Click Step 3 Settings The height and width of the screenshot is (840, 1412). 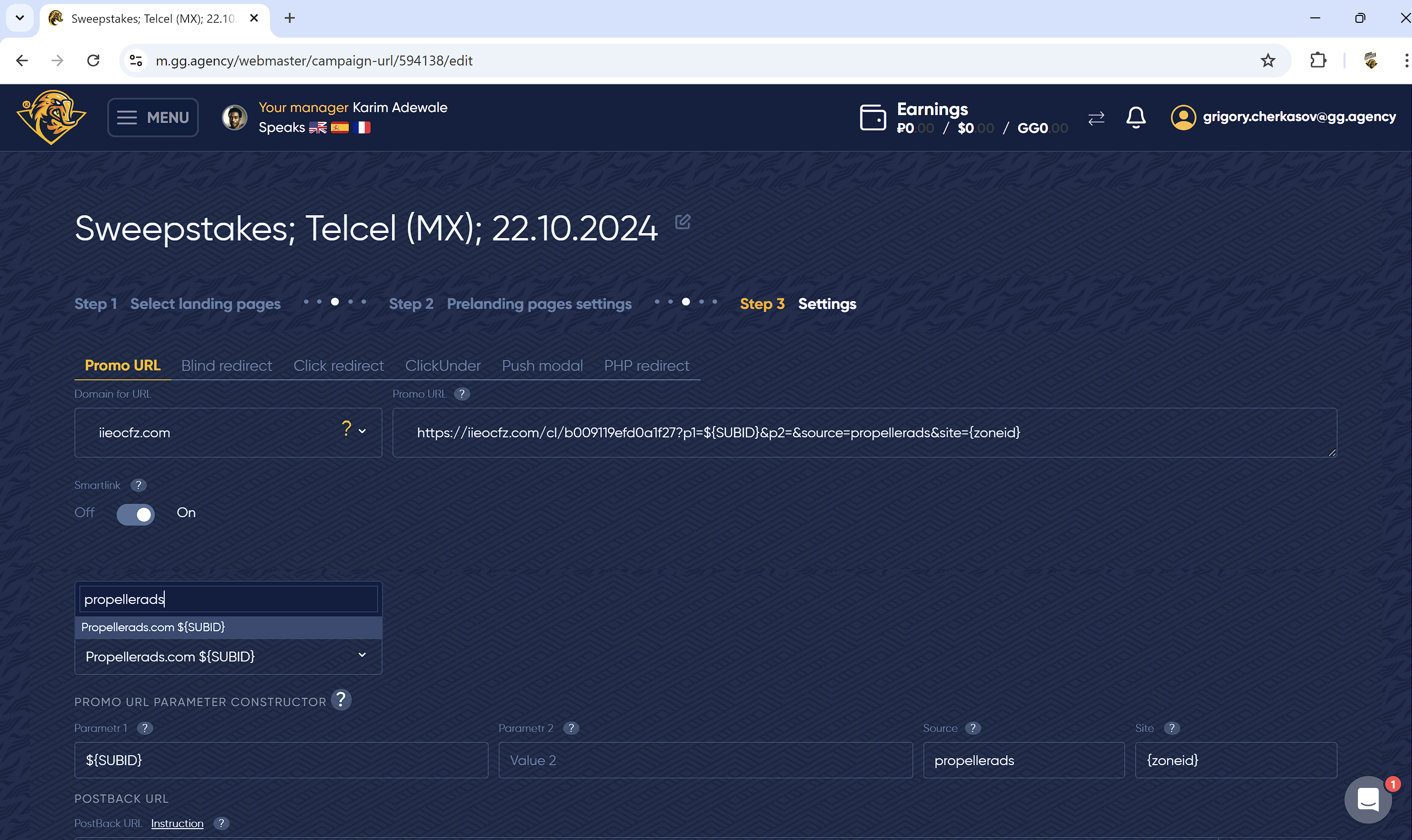tap(798, 304)
